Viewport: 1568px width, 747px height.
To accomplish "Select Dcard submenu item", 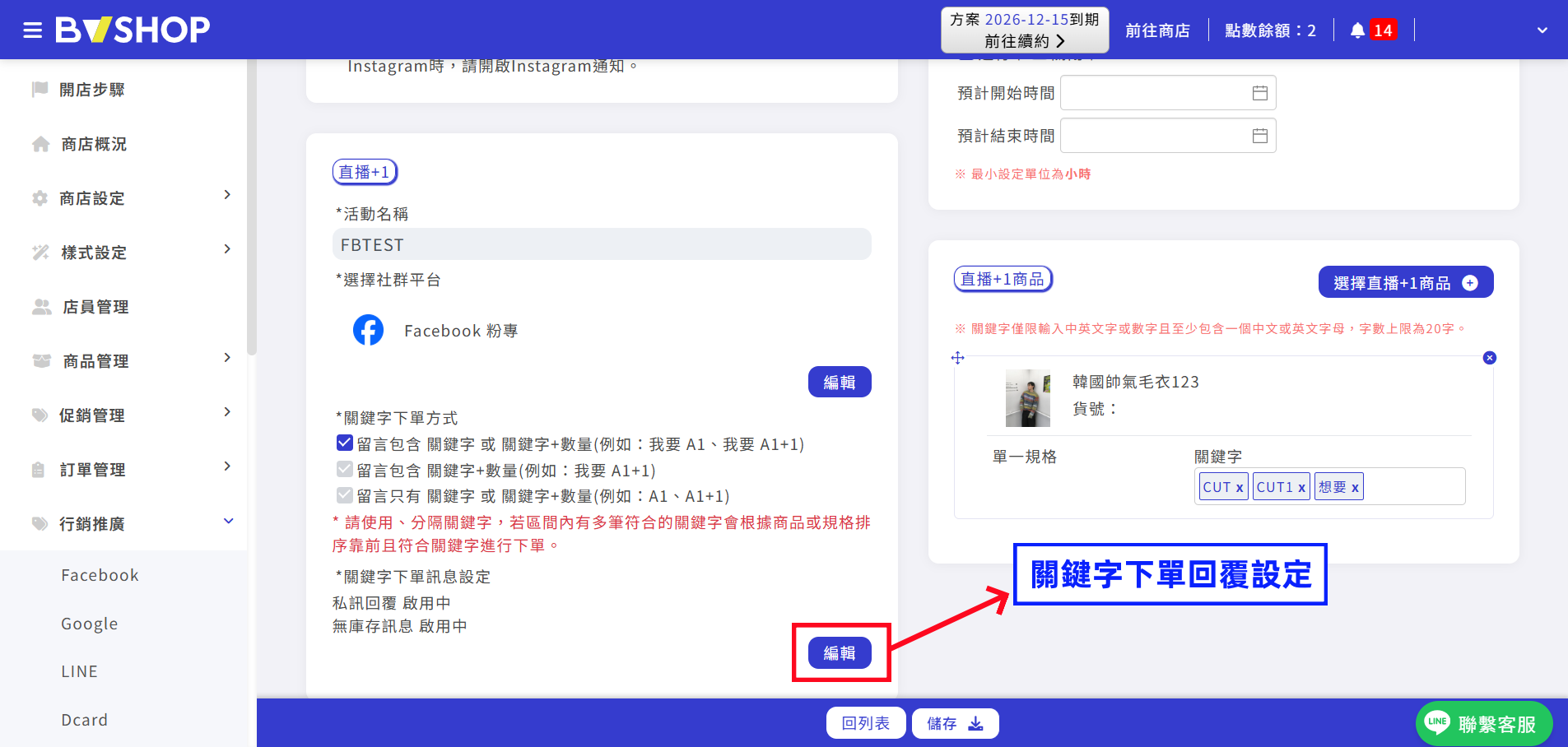I will pos(84,720).
